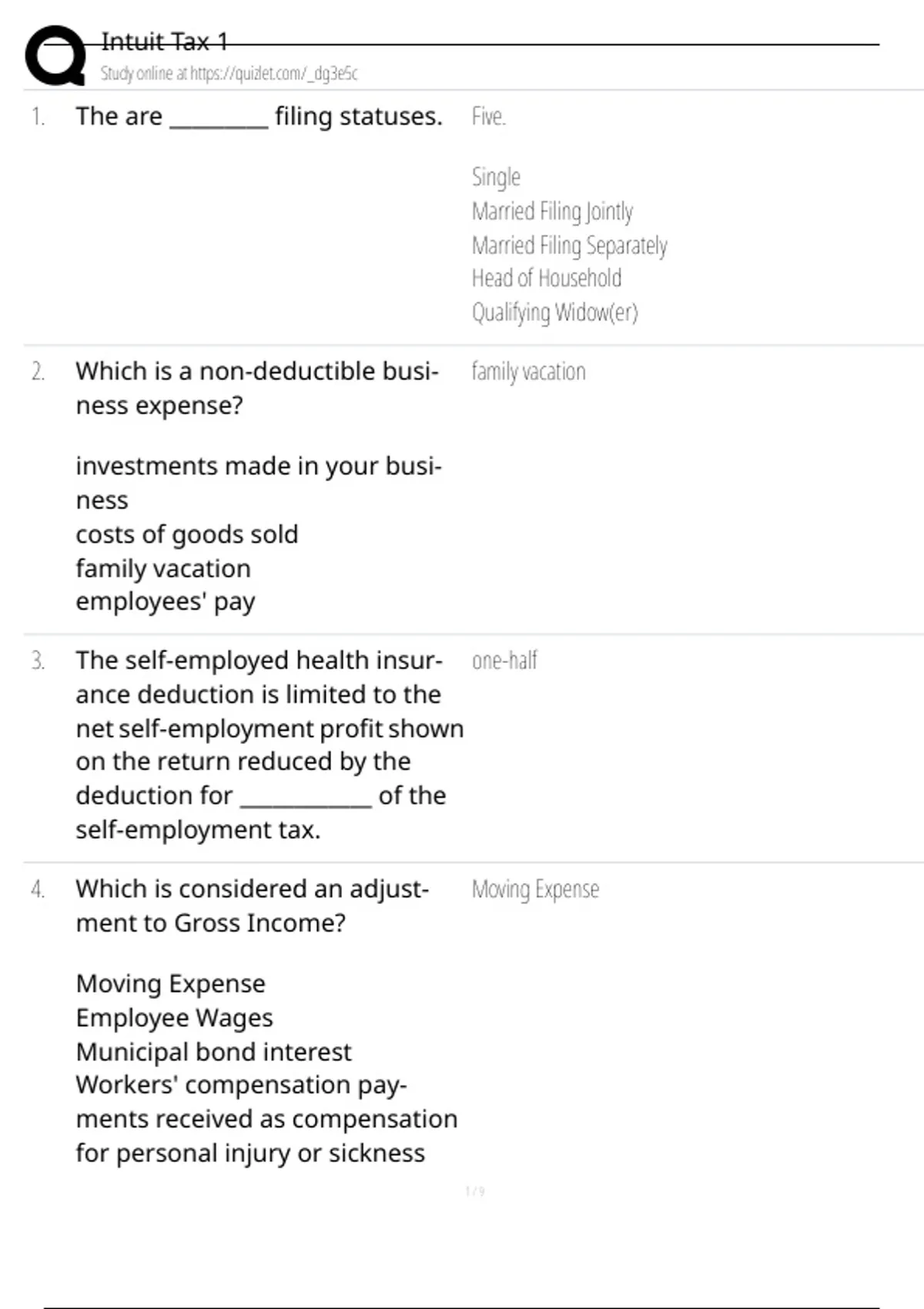This screenshot has width=924, height=1309.
Task: Click the Quizlet Q logo icon
Action: [x=55, y=55]
